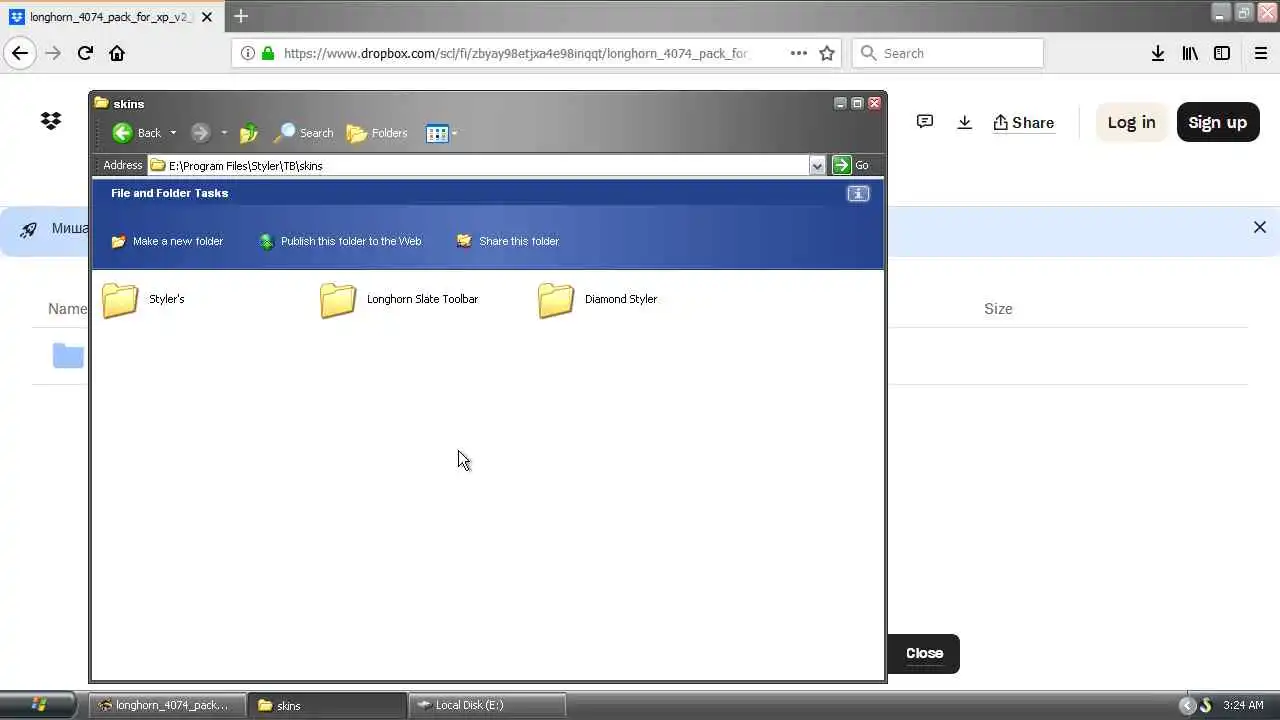
Task: Open the browser hamburger menu
Action: click(x=1260, y=53)
